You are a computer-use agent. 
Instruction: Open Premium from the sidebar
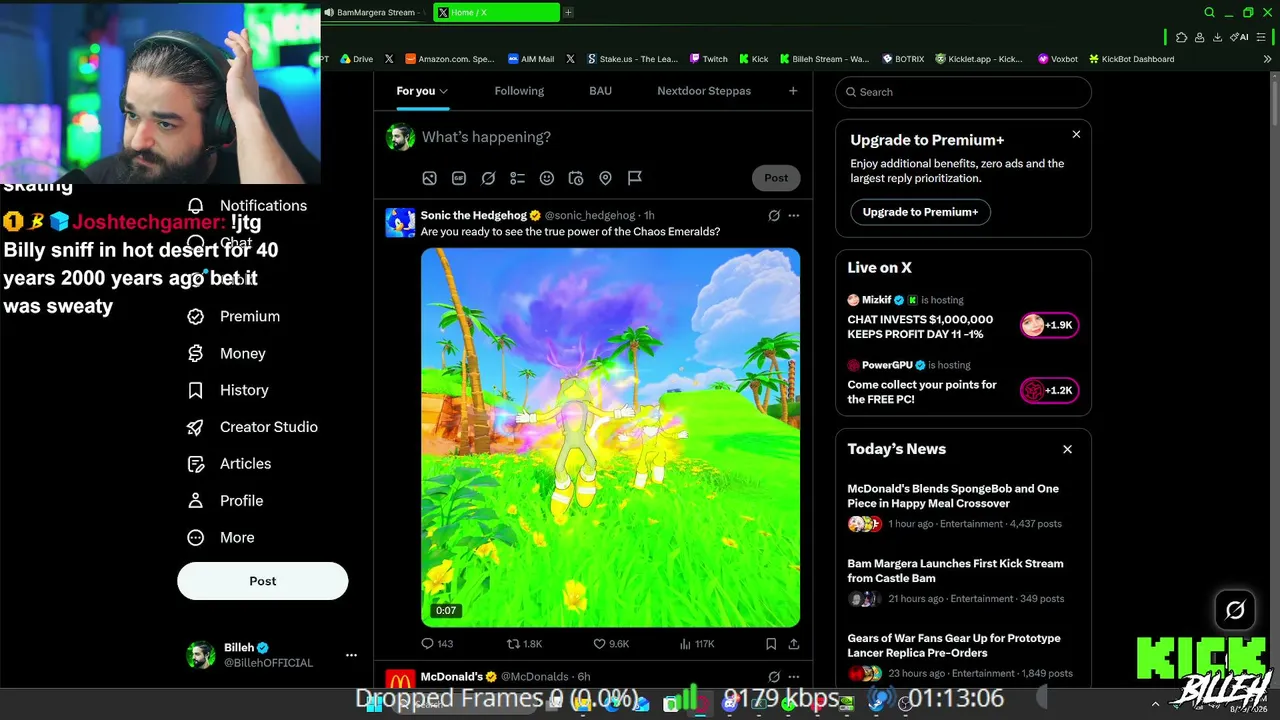234,316
